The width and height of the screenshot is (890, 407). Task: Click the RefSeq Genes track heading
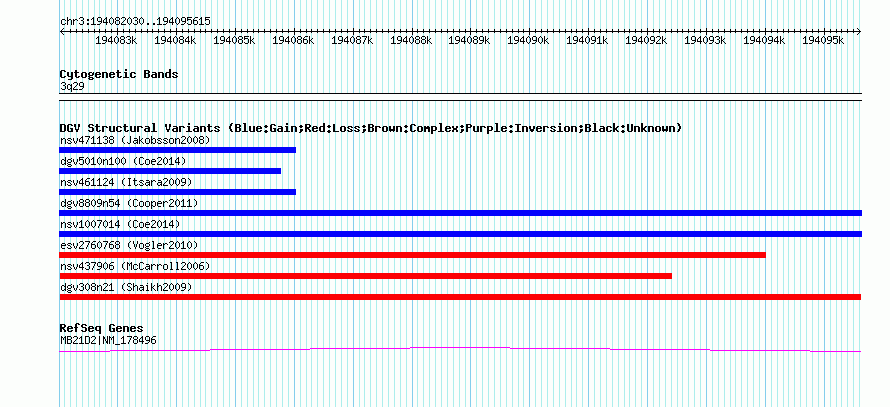(x=101, y=328)
